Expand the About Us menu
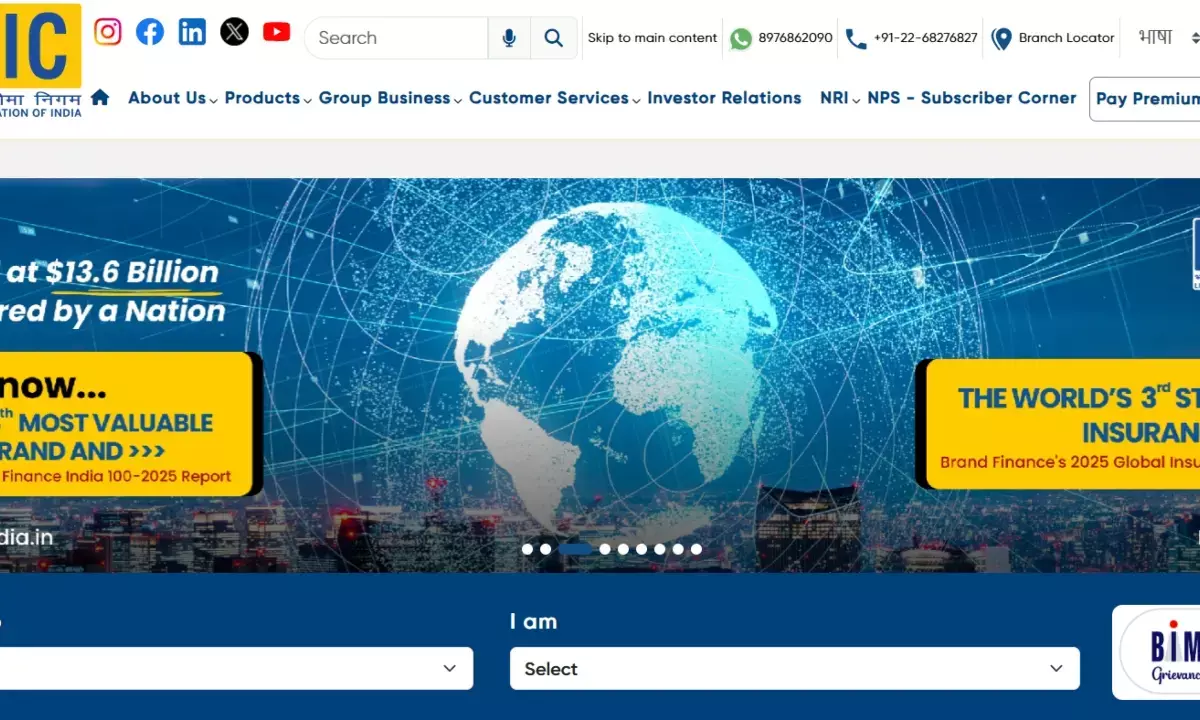Screen dimensions: 1200x720 point(172,98)
